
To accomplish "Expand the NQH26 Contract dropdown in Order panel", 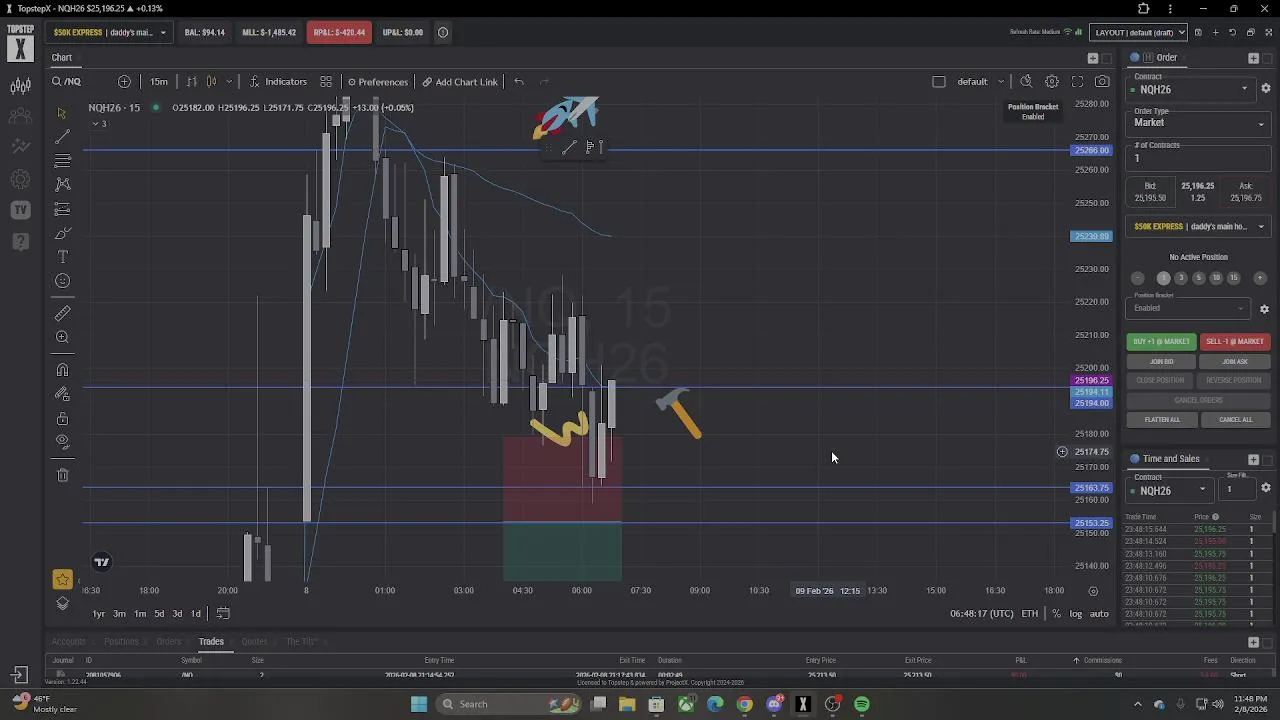I will [x=1192, y=89].
